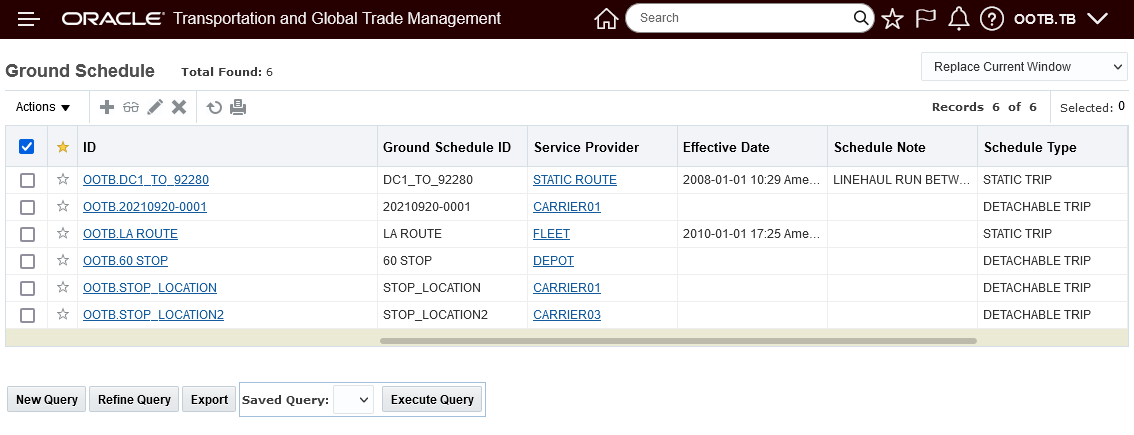Check the box for OOTB.DC1_TO_92280 row
The image size is (1134, 435).
[x=27, y=180]
